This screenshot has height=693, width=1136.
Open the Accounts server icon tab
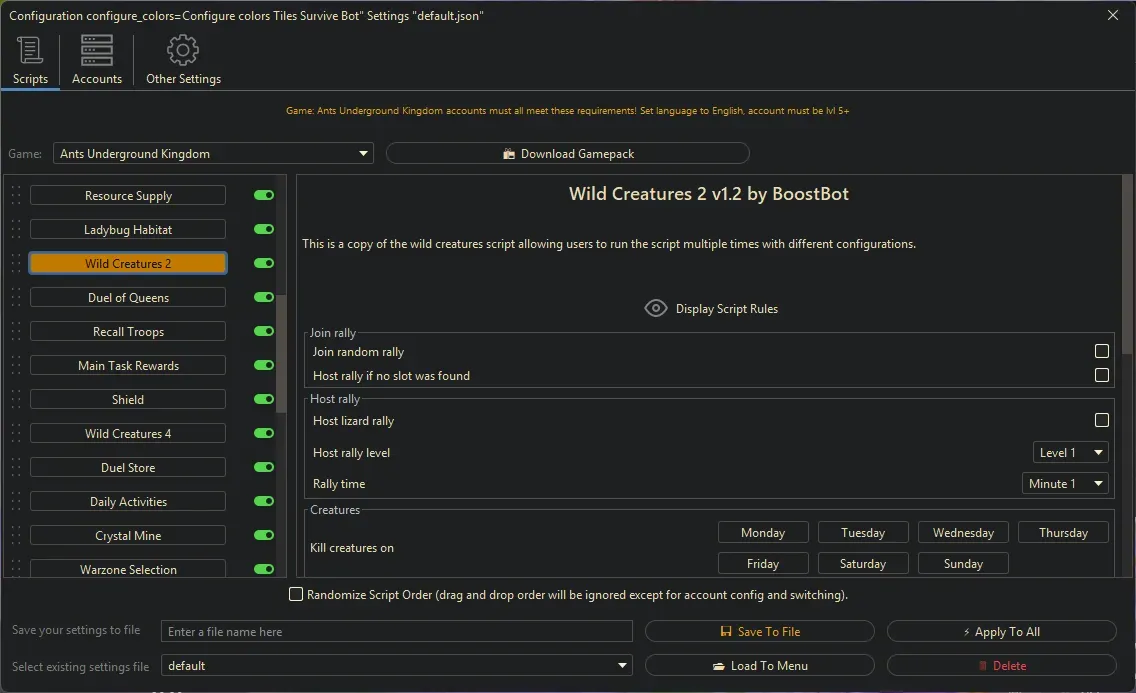point(97,51)
